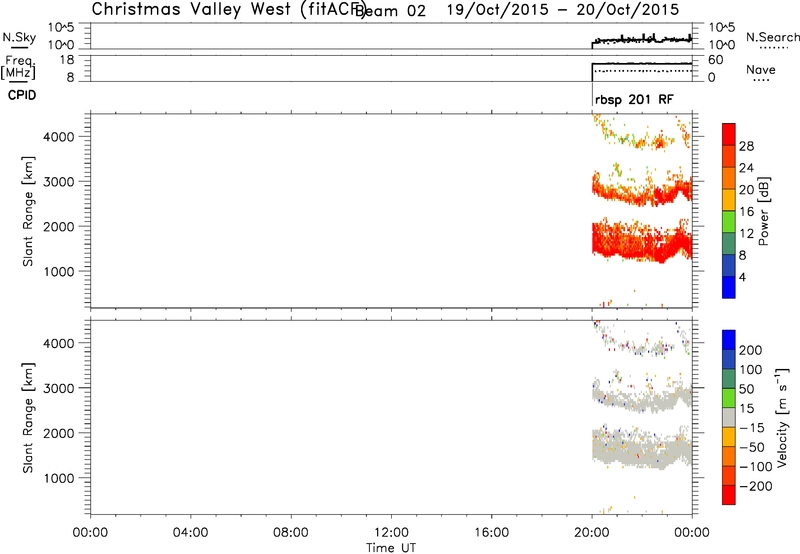Click the Time UT axis label
Screen dimensions: 800x554
point(391,548)
